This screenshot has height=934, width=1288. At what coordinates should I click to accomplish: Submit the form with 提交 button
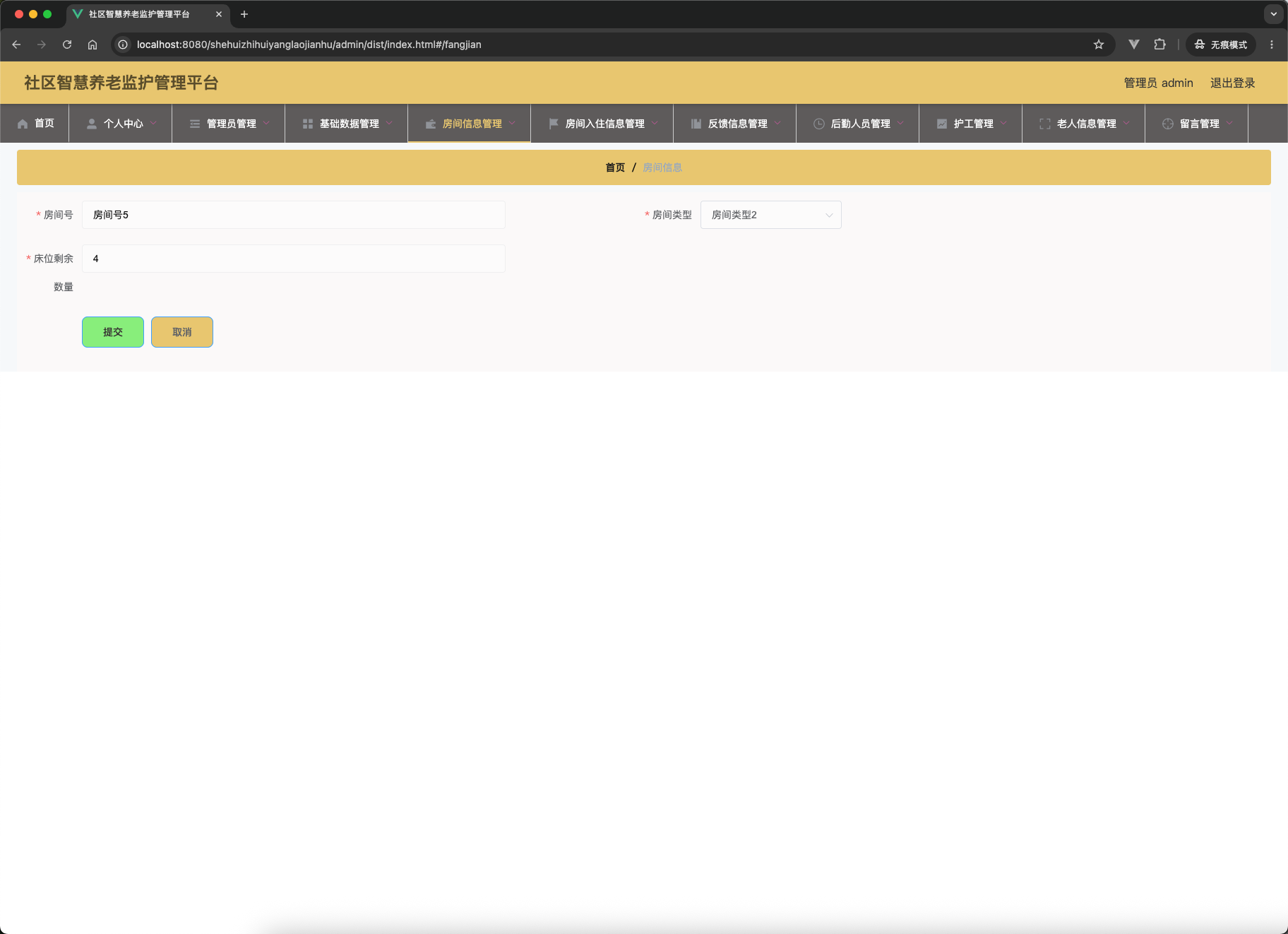[113, 332]
